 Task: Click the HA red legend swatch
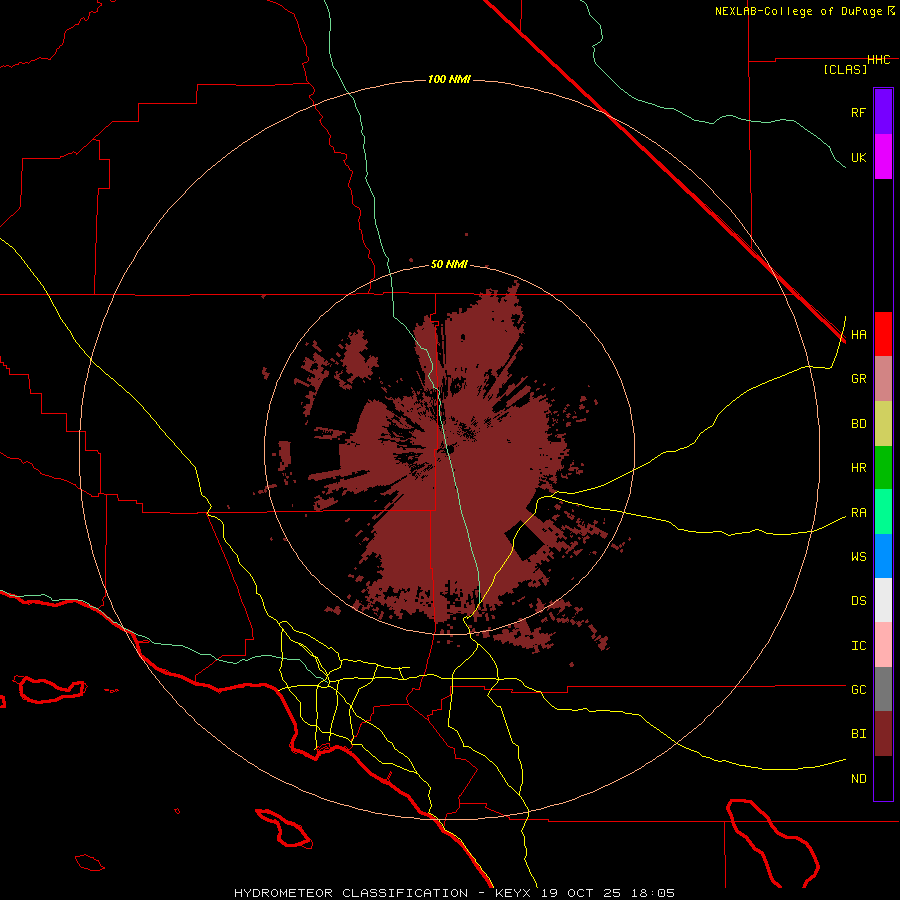point(883,334)
